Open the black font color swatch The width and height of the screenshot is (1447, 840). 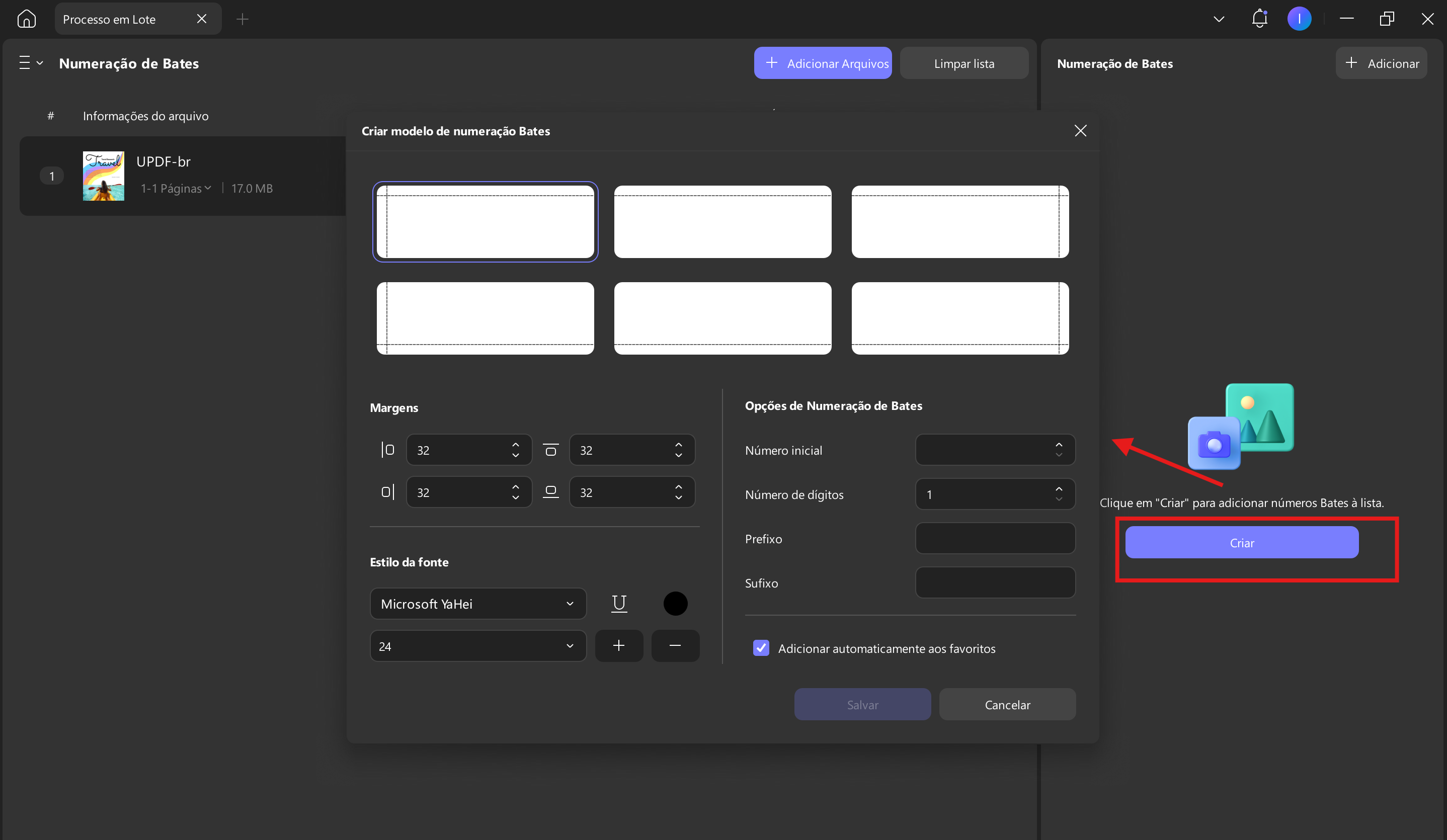coord(675,604)
